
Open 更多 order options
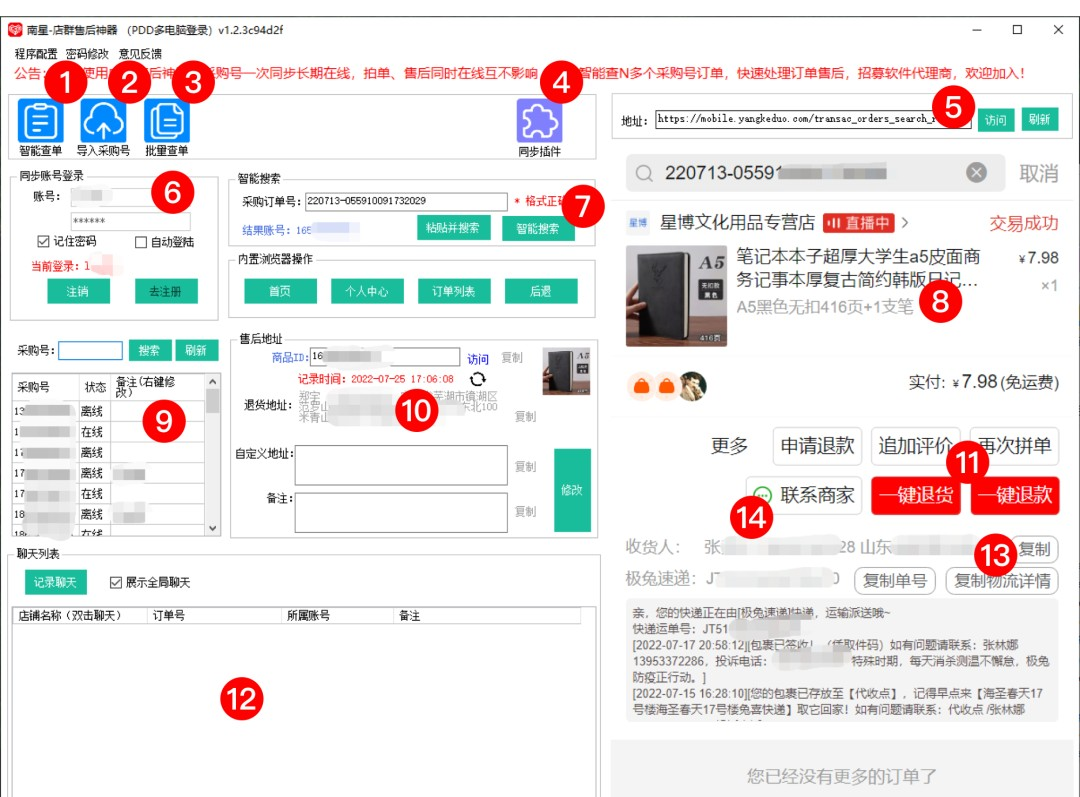729,446
